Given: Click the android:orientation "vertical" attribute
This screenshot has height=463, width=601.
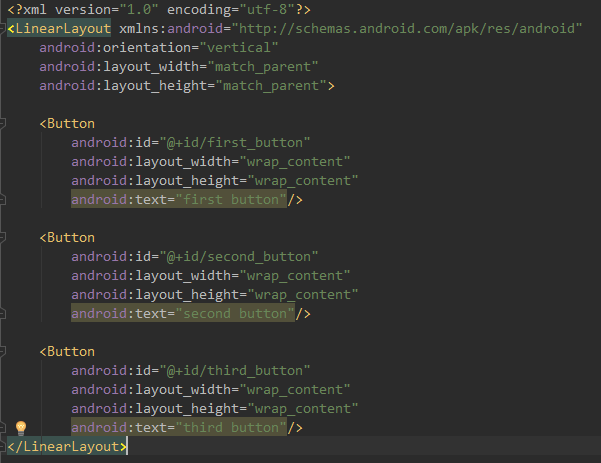Looking at the screenshot, I should point(159,48).
